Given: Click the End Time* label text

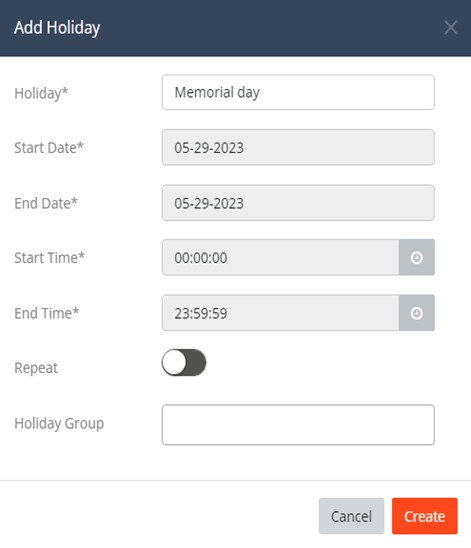Looking at the screenshot, I should pos(46,313).
